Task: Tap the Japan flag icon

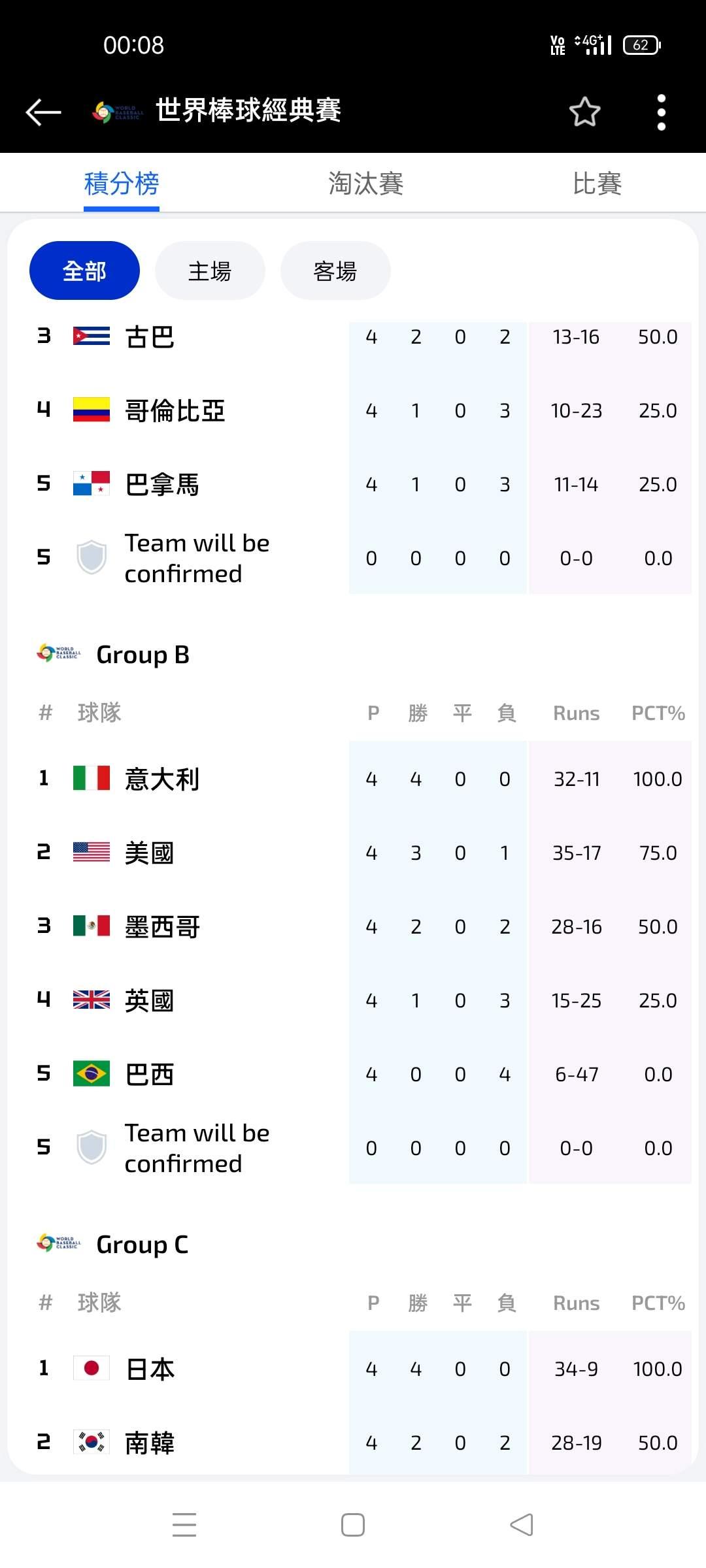Action: (92, 1368)
